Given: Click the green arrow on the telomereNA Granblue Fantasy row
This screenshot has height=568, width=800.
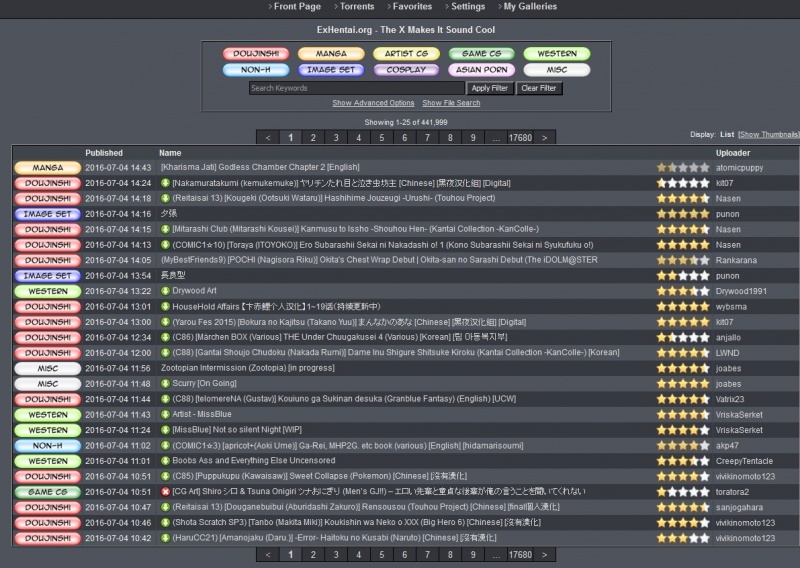Looking at the screenshot, I should point(165,400).
